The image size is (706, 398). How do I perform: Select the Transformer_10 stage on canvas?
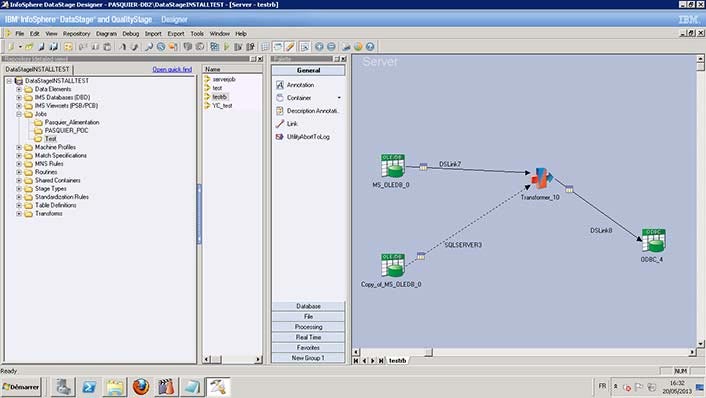[542, 178]
